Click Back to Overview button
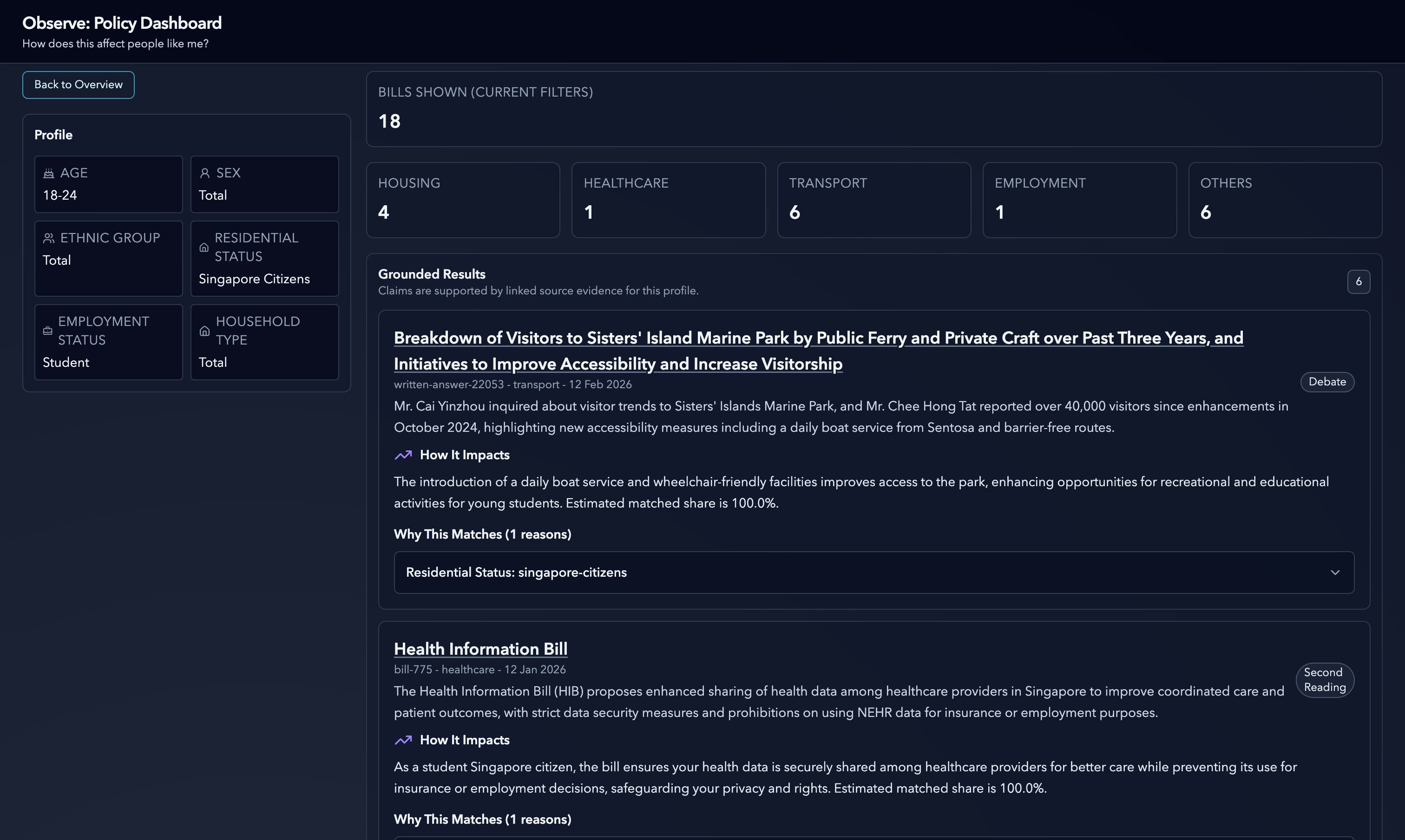Image resolution: width=1405 pixels, height=840 pixels. 78,85
